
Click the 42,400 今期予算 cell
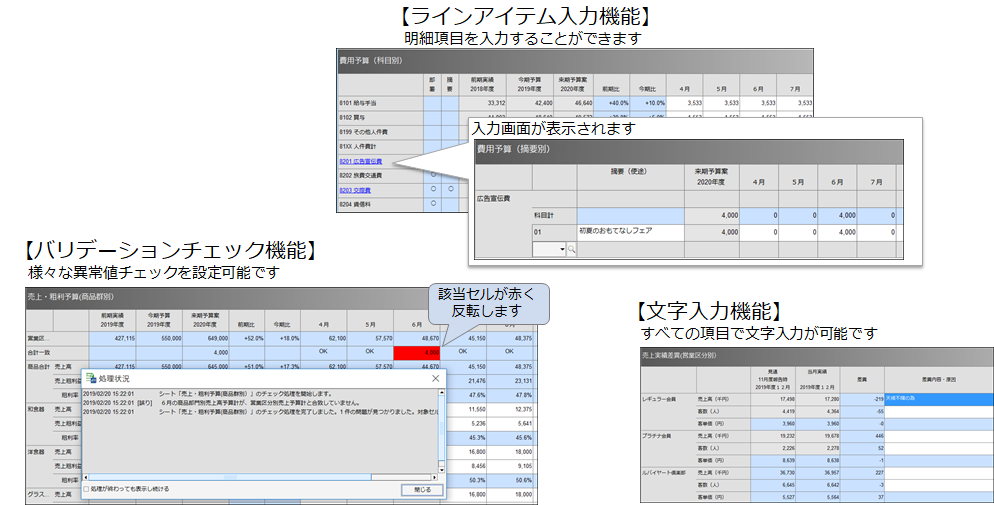click(x=531, y=103)
